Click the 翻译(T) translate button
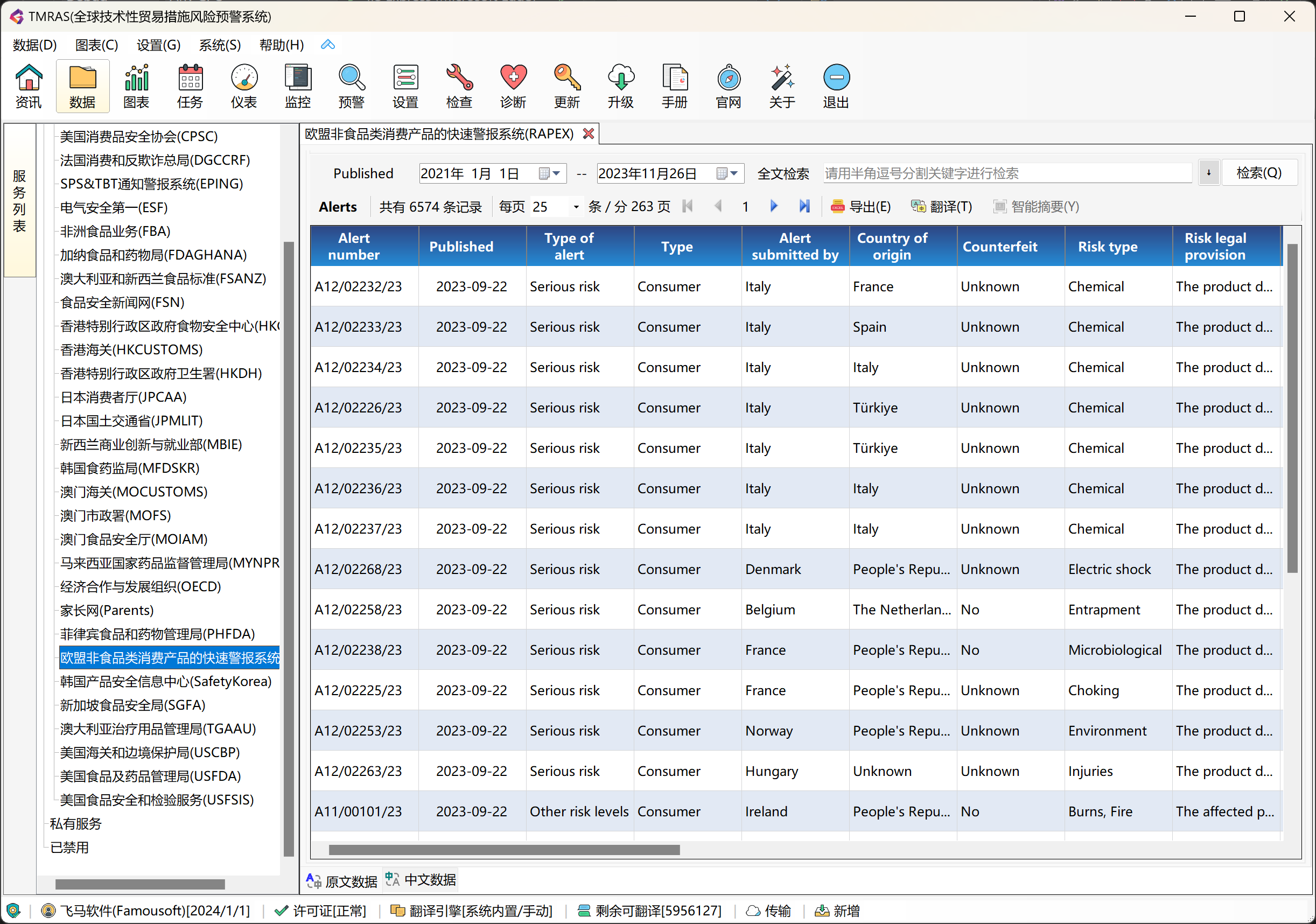The height and width of the screenshot is (924, 1316). pyautogui.click(x=941, y=206)
